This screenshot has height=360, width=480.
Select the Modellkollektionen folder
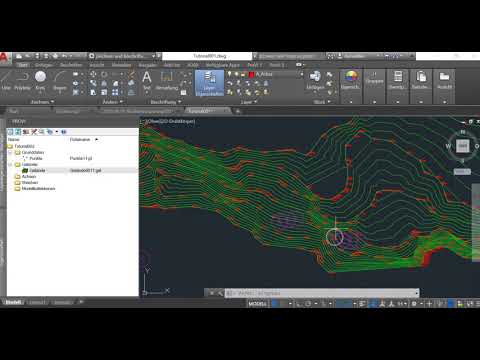tap(38, 188)
